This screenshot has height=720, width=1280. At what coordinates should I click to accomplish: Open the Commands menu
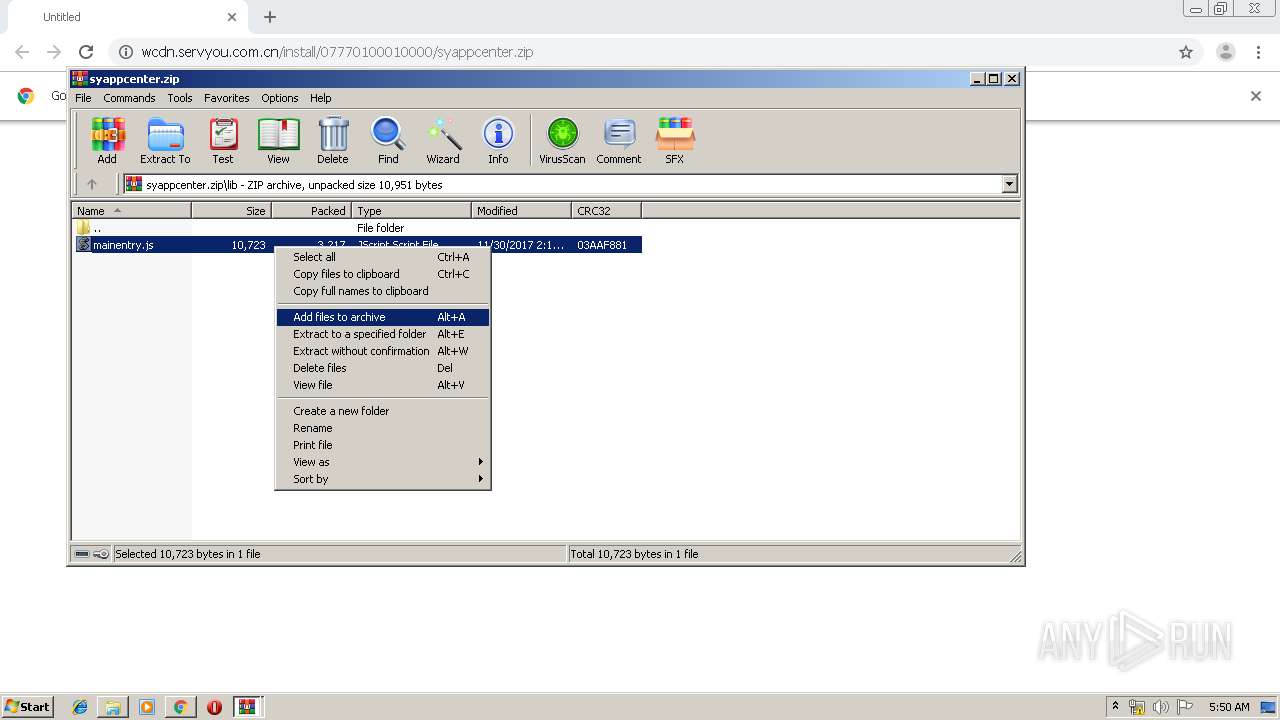coord(129,98)
